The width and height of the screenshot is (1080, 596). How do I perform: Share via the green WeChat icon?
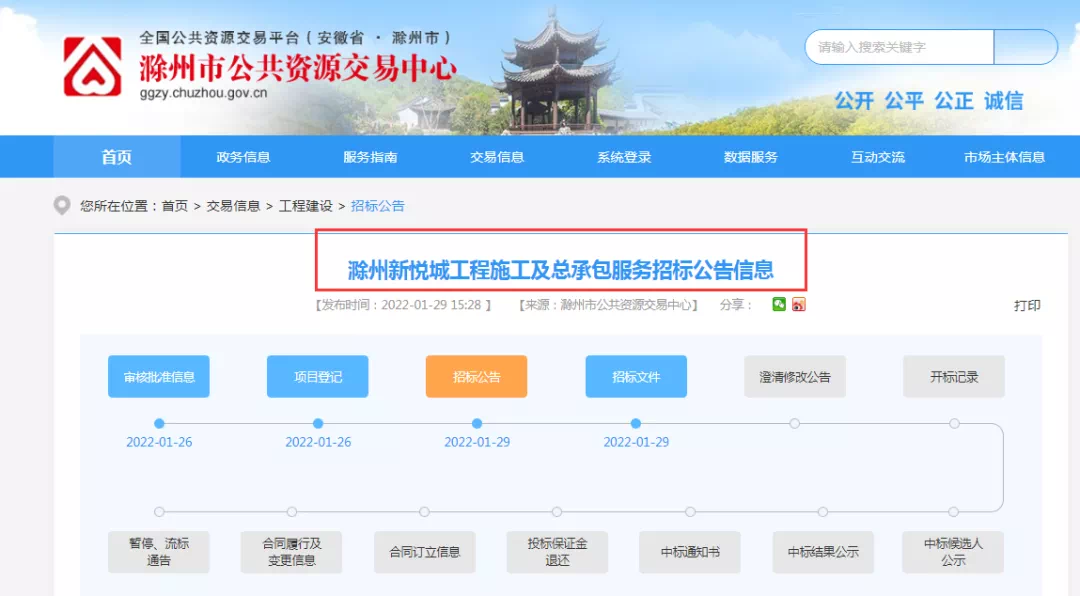779,304
